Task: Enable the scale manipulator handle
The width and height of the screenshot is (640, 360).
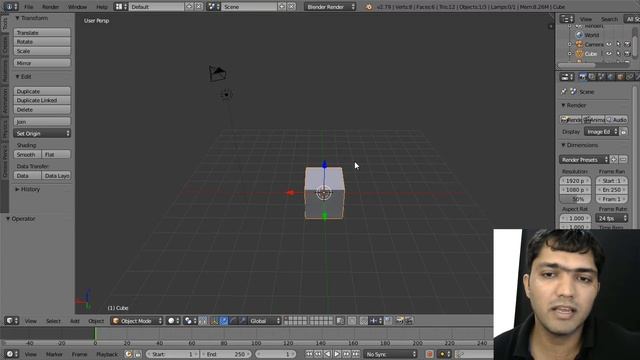Action: tap(242, 321)
